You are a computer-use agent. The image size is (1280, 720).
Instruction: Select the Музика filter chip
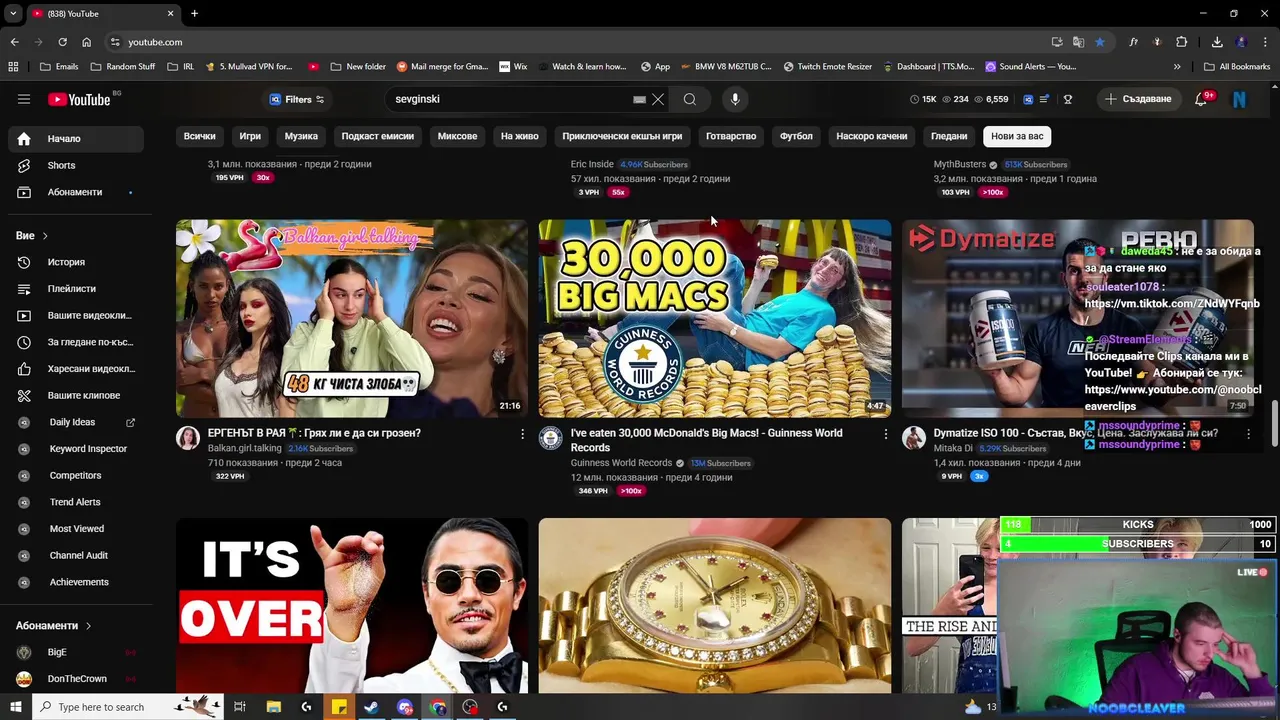301,136
